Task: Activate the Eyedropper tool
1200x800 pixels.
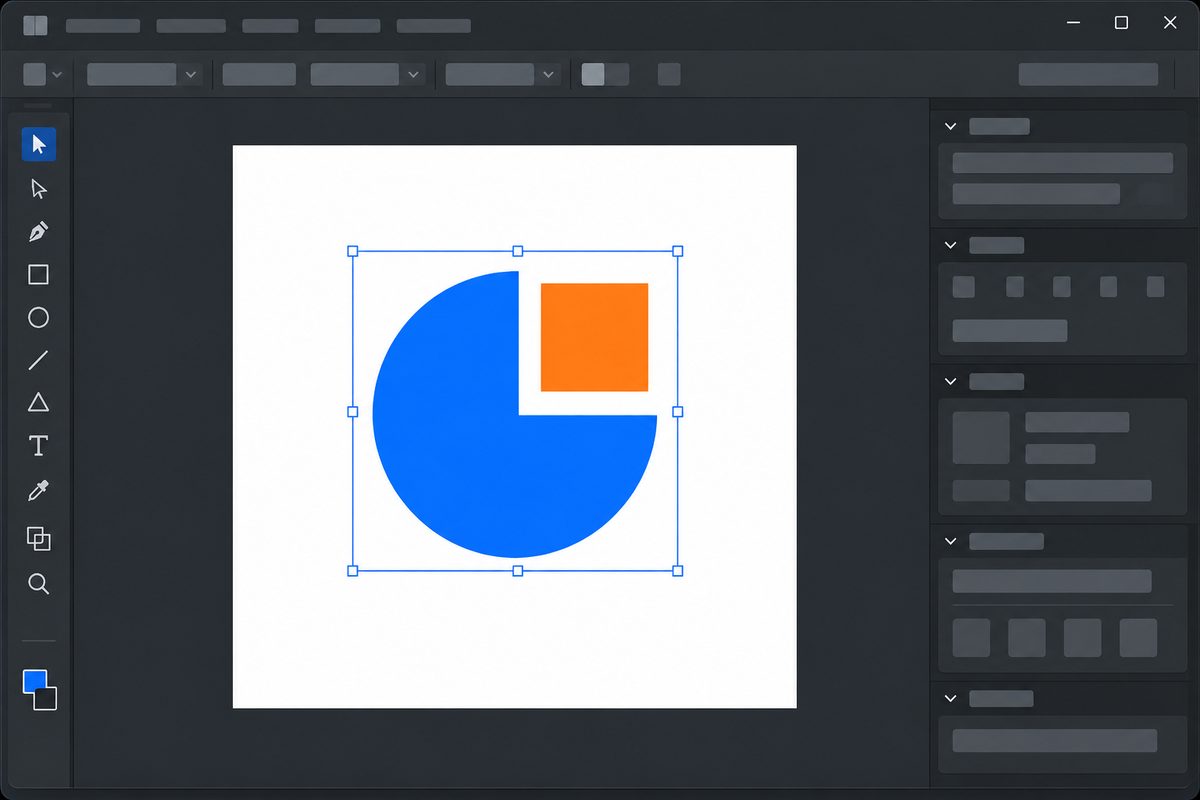Action: coord(38,491)
